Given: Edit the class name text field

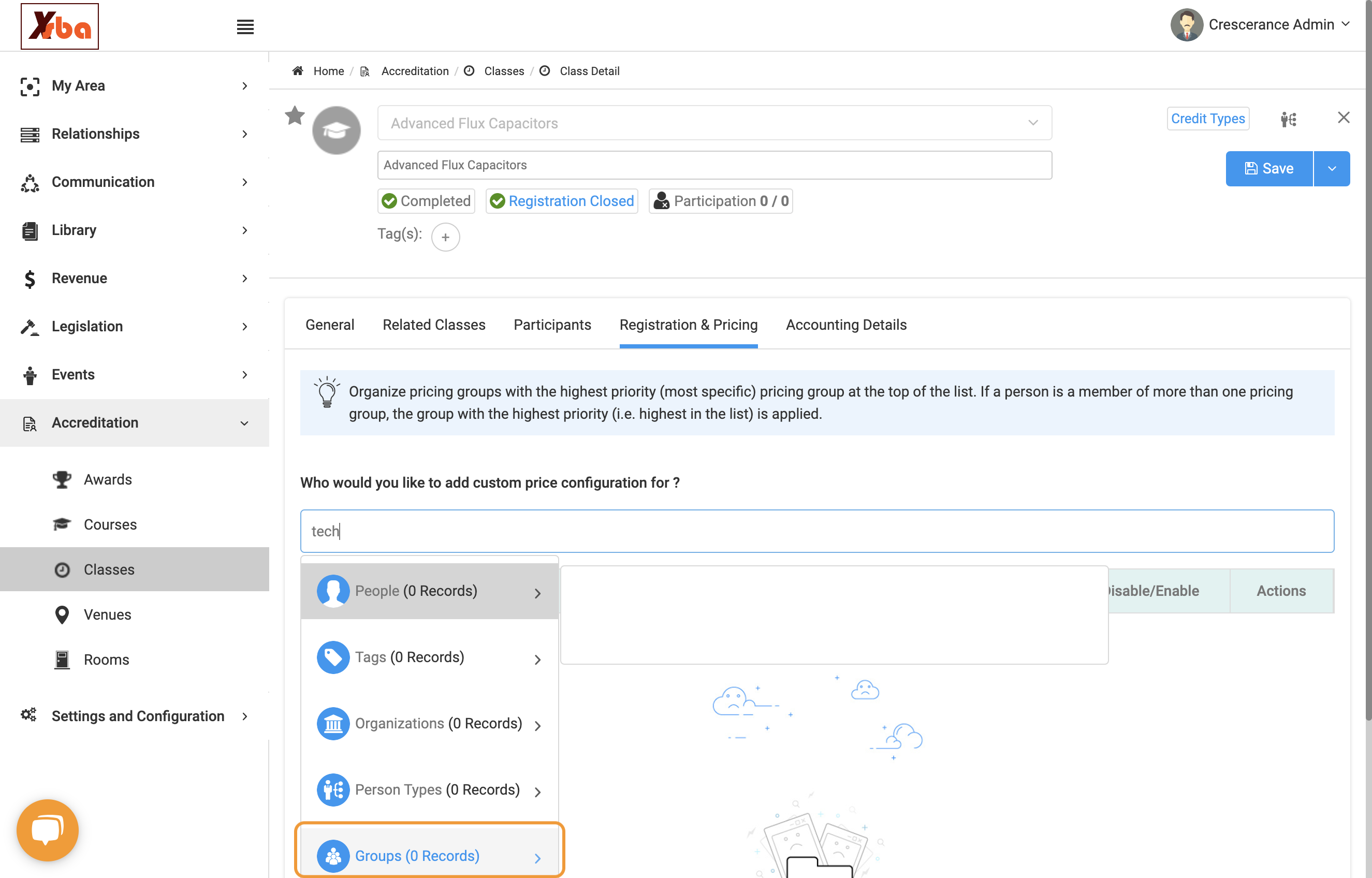Looking at the screenshot, I should pyautogui.click(x=714, y=165).
